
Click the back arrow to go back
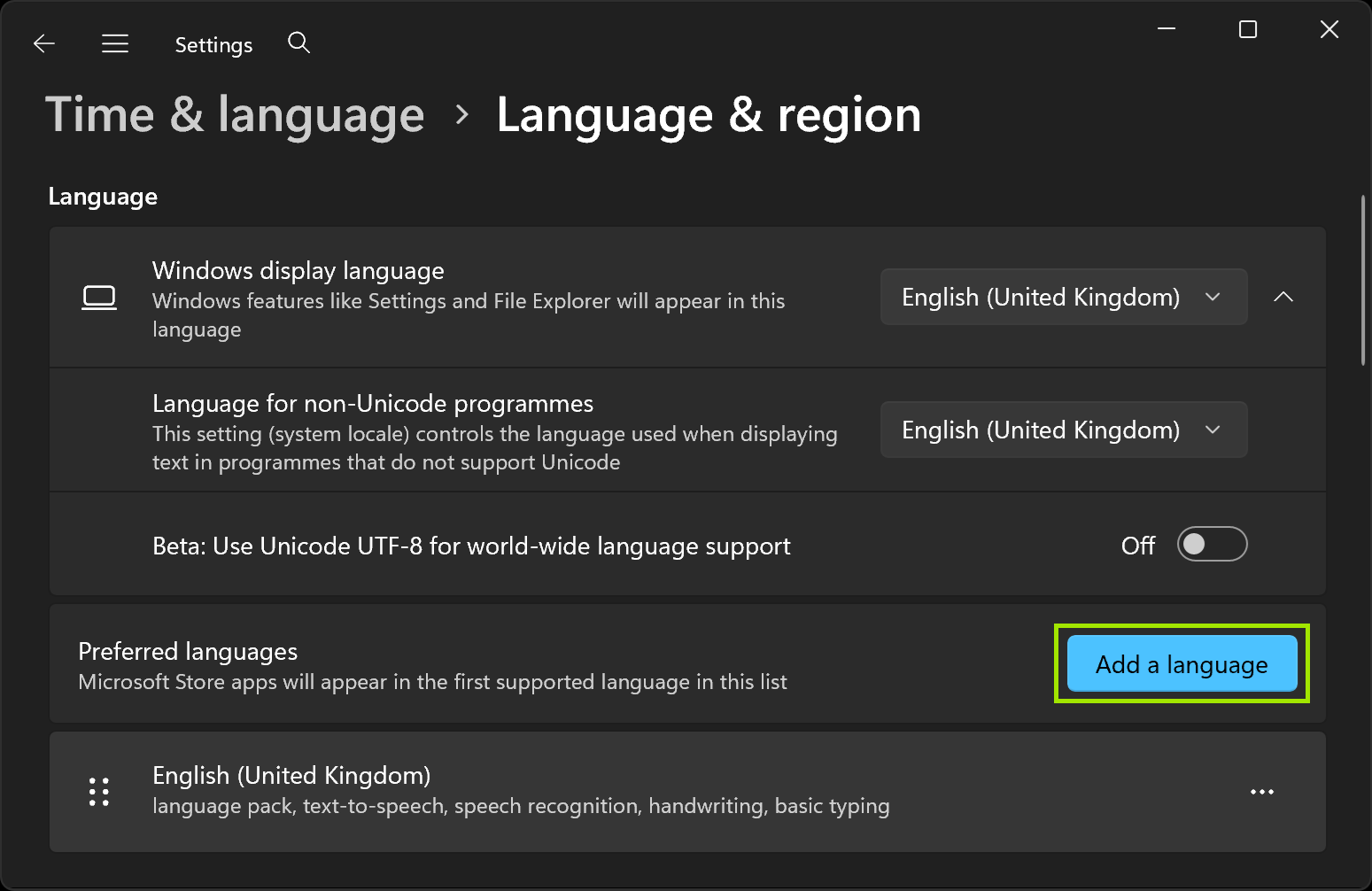[x=43, y=43]
